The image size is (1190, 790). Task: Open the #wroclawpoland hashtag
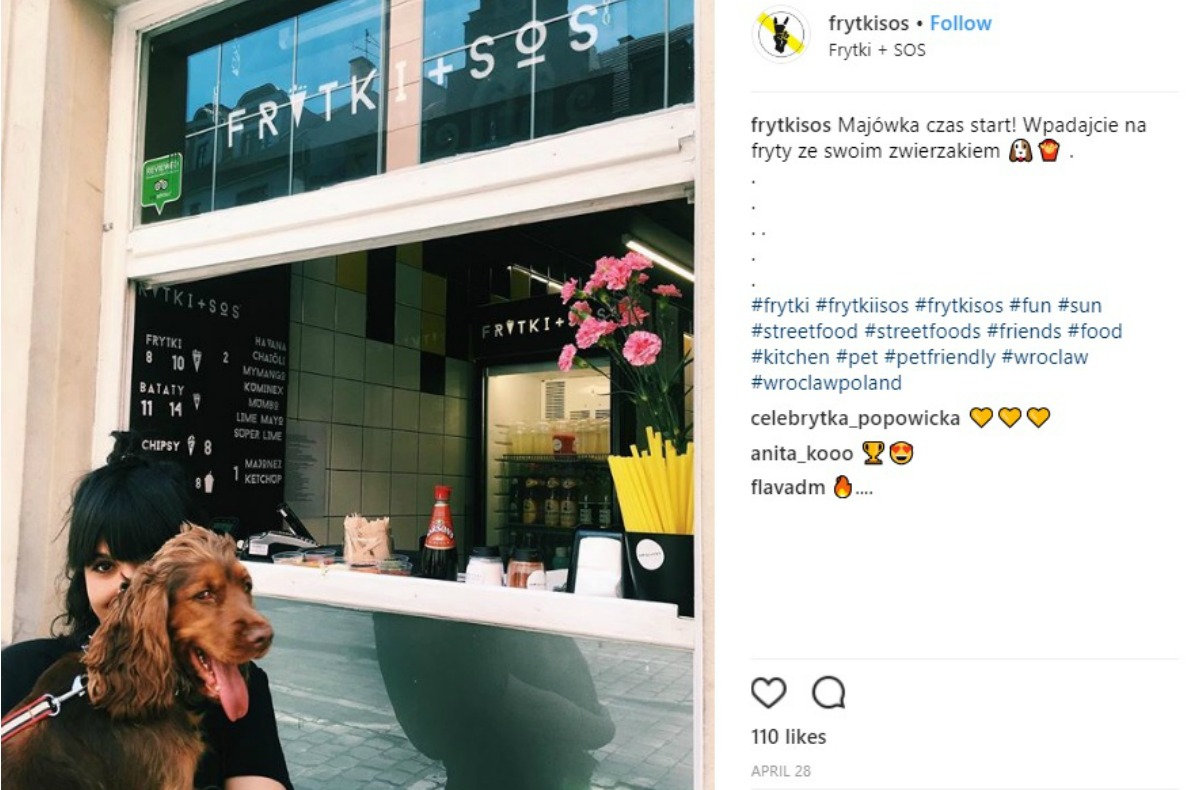point(826,382)
